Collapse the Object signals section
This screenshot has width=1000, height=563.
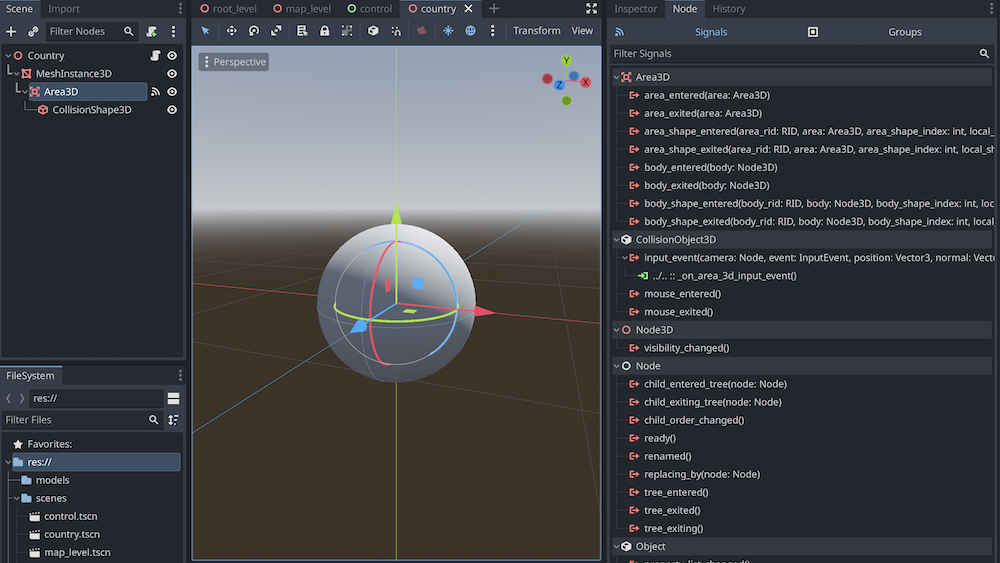tap(617, 546)
